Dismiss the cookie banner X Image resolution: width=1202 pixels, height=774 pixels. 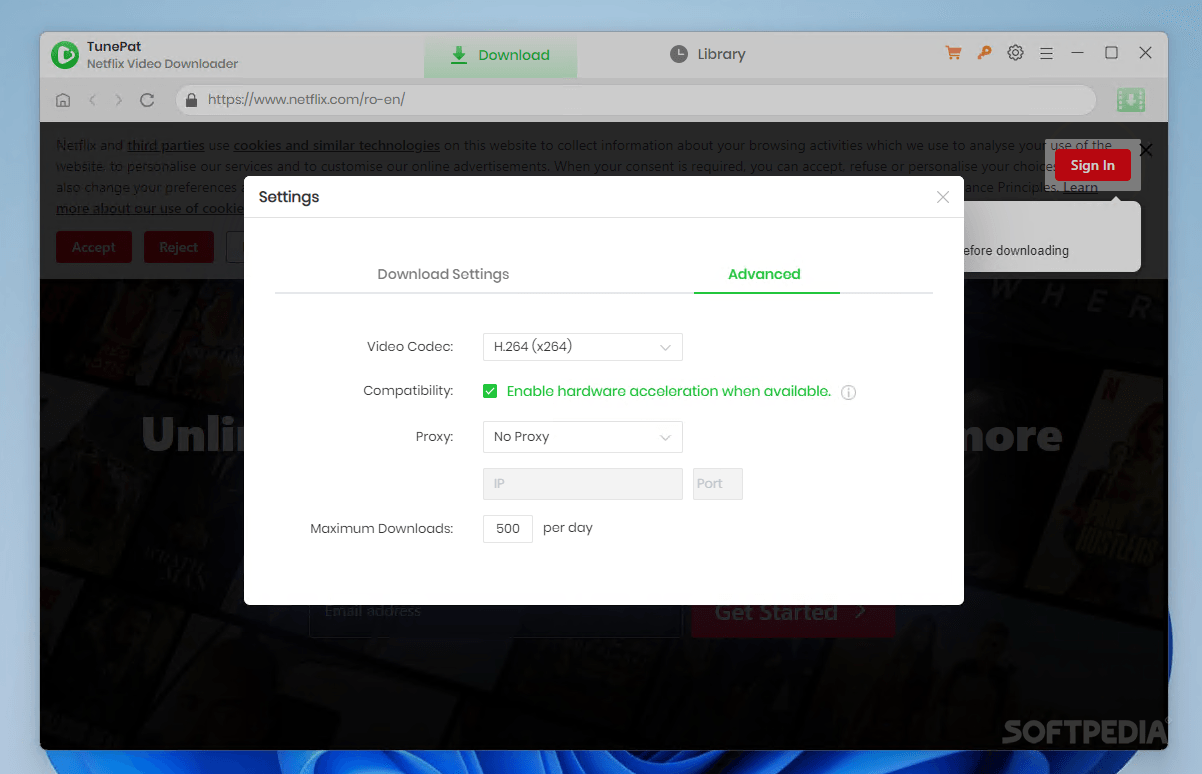coord(1146,150)
